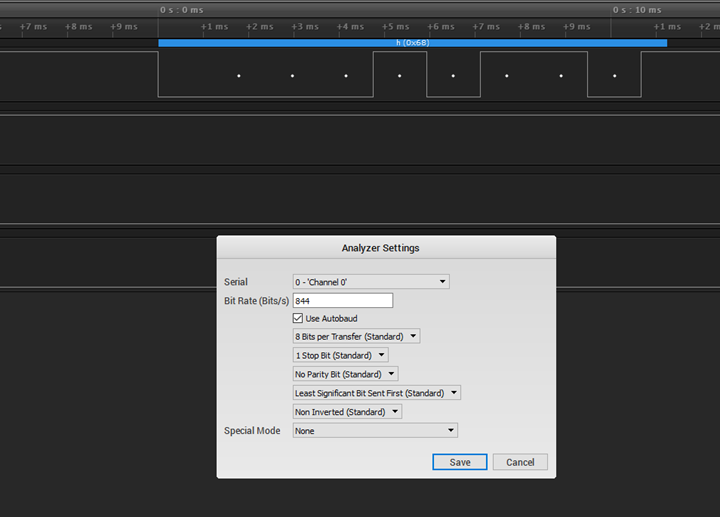Click the Cancel button
This screenshot has height=517, width=720.
520,462
